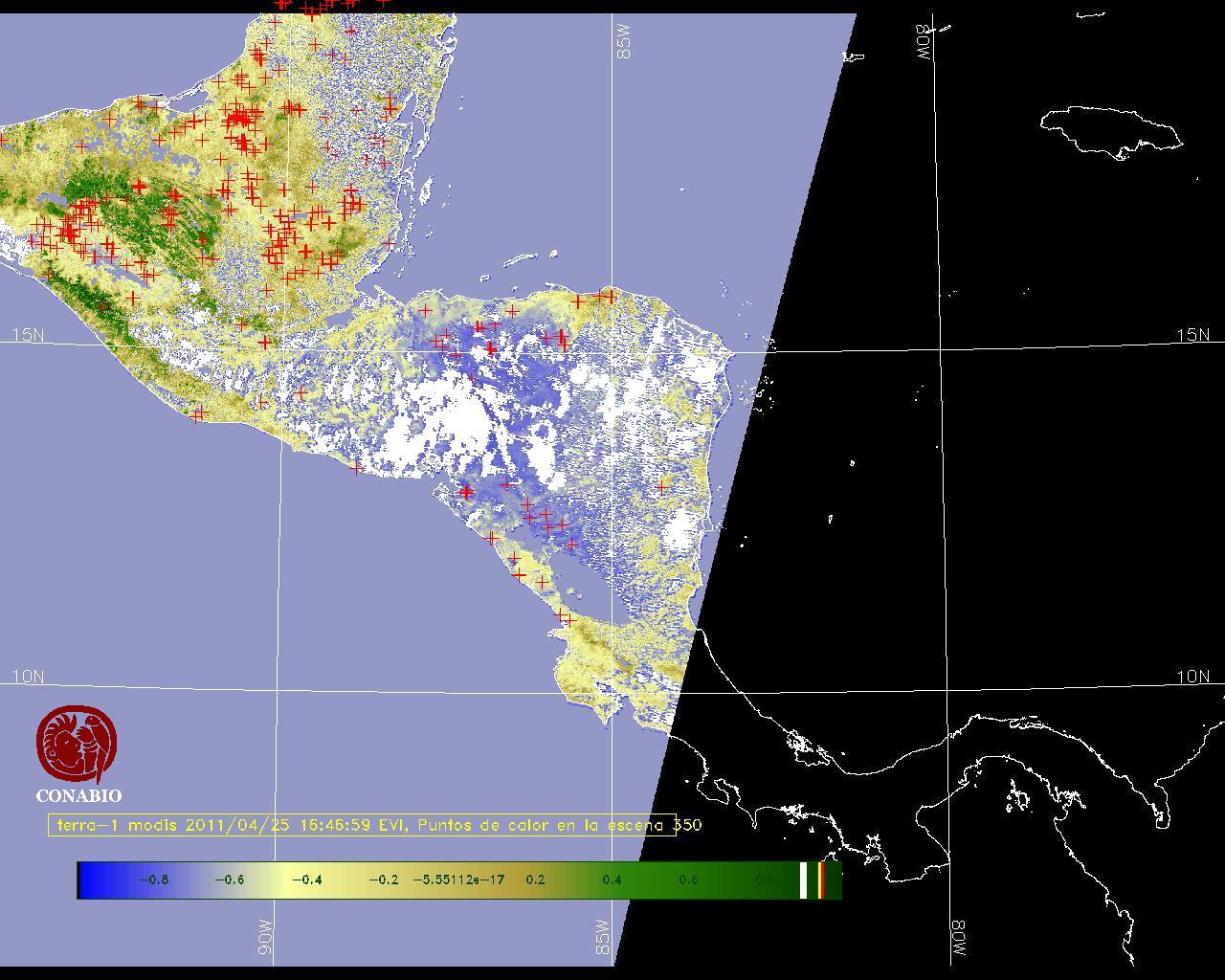Click the terra-1 modis caption text box

[362, 825]
